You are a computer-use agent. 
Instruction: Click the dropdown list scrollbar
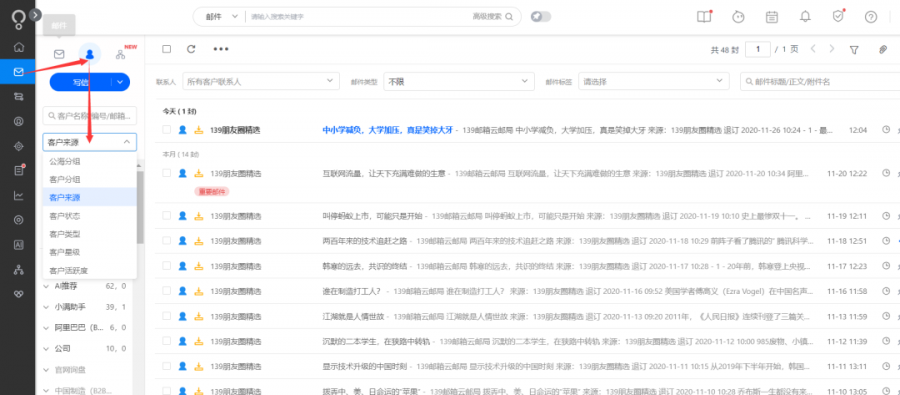(x=140, y=208)
